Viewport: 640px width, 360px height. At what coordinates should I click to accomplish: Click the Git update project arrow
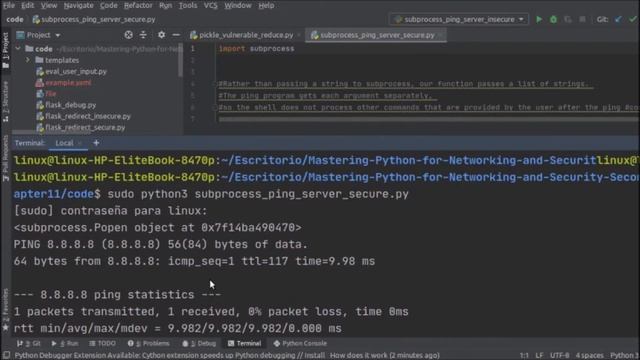coord(618,19)
